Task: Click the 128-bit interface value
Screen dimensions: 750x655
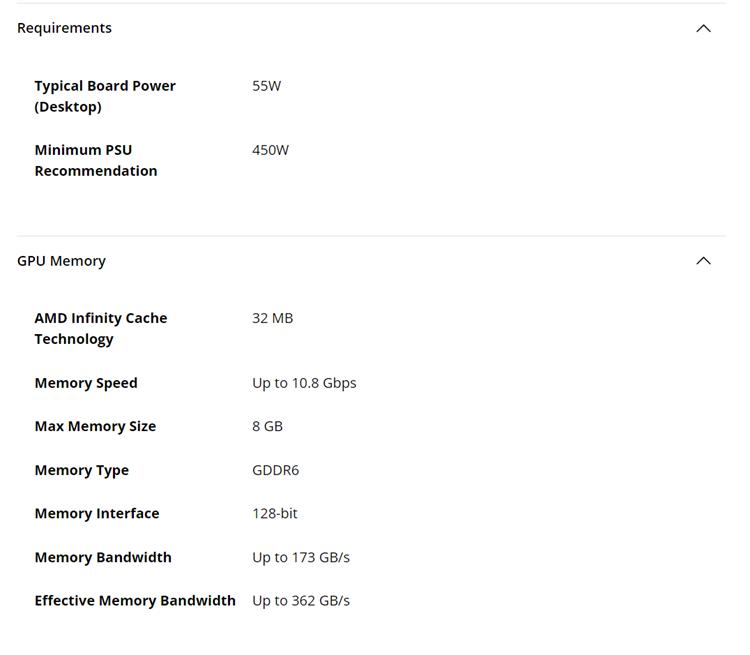Action: (x=274, y=513)
